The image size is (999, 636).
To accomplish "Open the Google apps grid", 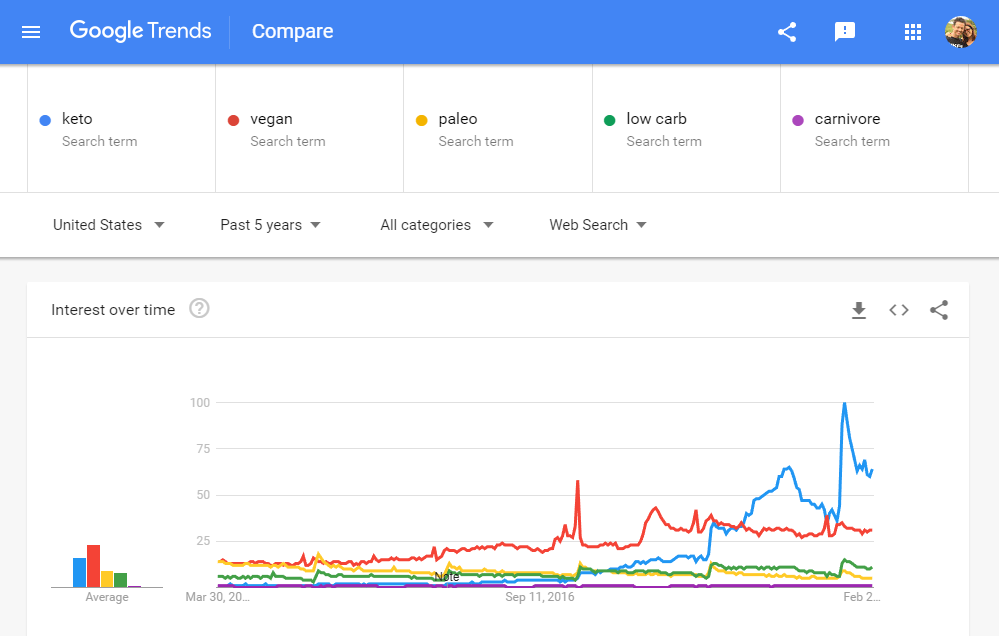I will coord(912,32).
